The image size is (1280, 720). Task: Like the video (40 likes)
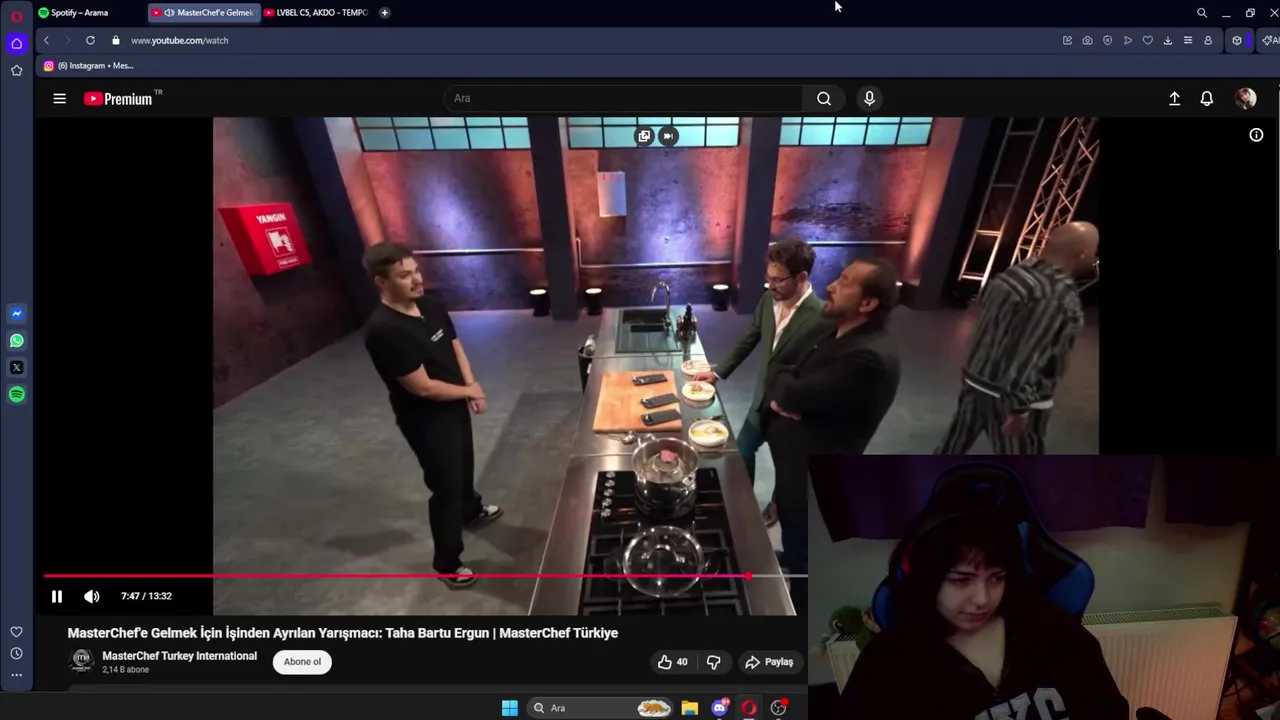point(673,662)
